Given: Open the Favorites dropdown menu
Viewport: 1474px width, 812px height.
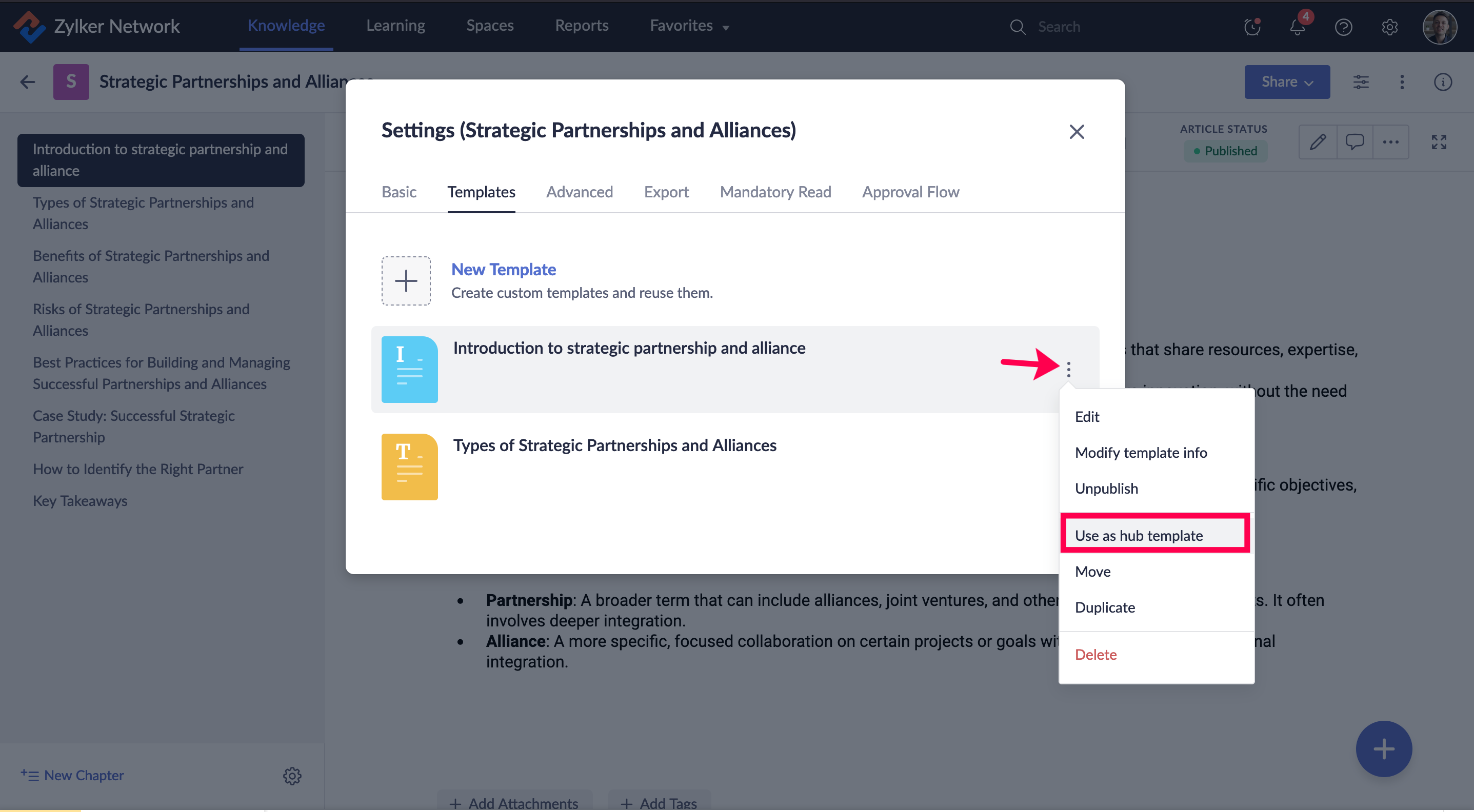Looking at the screenshot, I should coord(689,26).
